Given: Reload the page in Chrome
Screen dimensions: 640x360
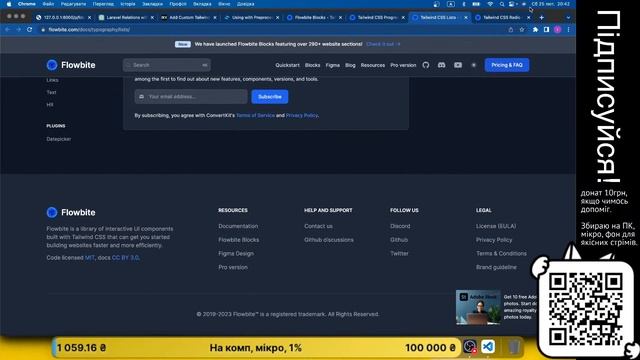Looking at the screenshot, I should (29, 29).
